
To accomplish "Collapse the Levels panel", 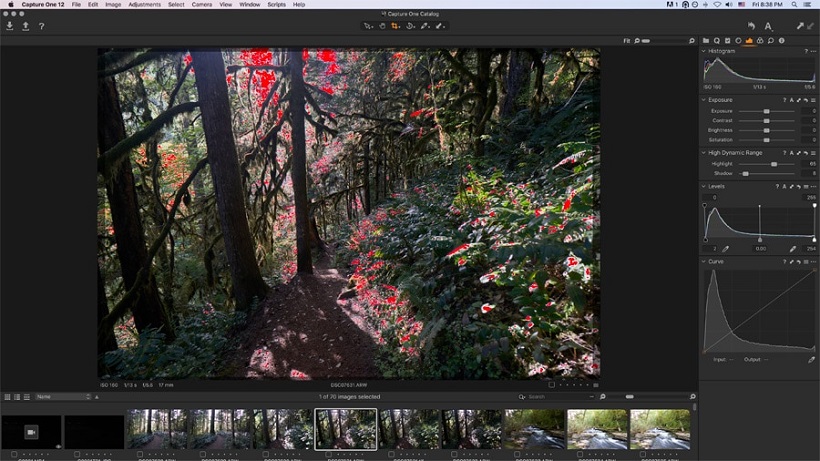I will click(703, 186).
